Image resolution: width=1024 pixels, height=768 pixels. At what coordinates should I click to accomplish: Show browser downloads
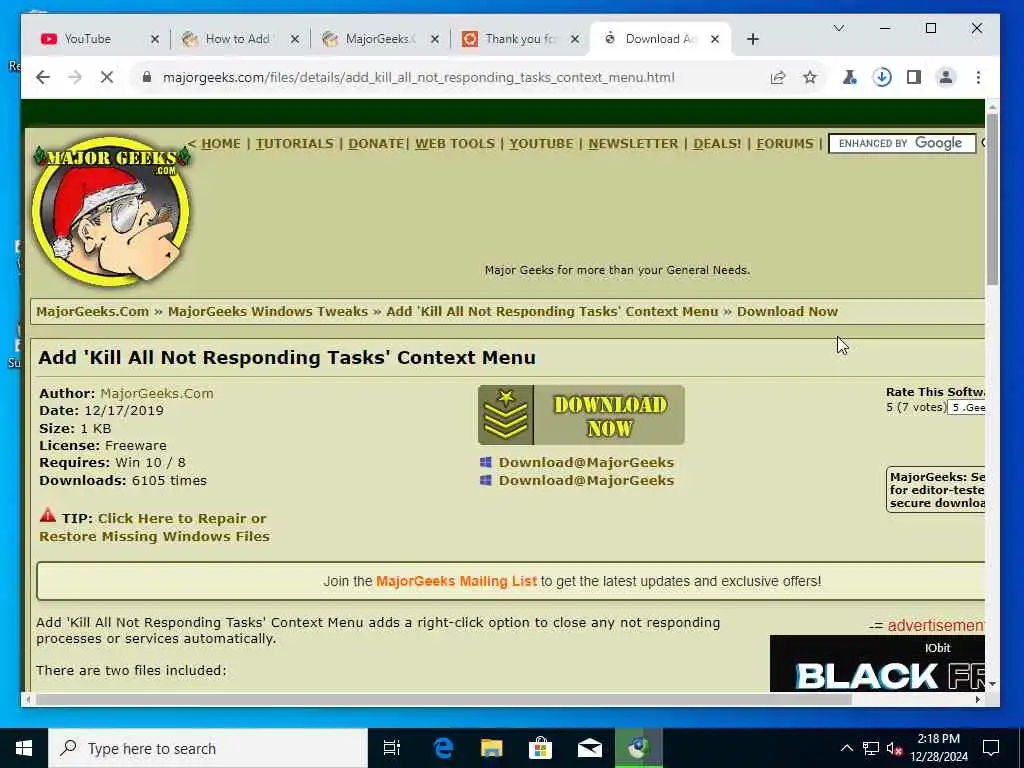(x=882, y=78)
